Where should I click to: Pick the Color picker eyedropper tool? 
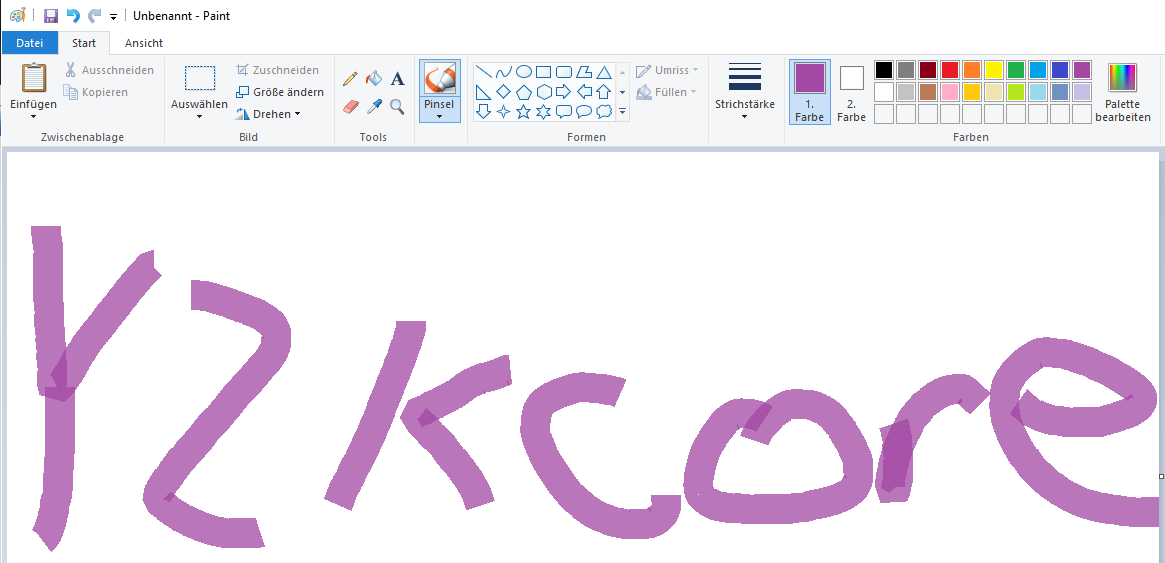374,106
